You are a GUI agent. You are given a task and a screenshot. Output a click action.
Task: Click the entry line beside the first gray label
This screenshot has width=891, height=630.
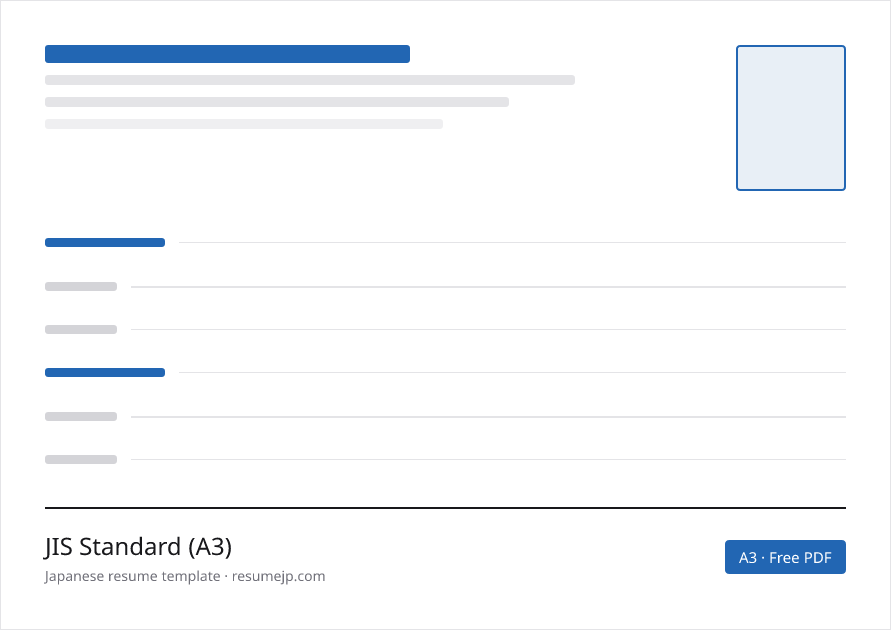click(488, 287)
